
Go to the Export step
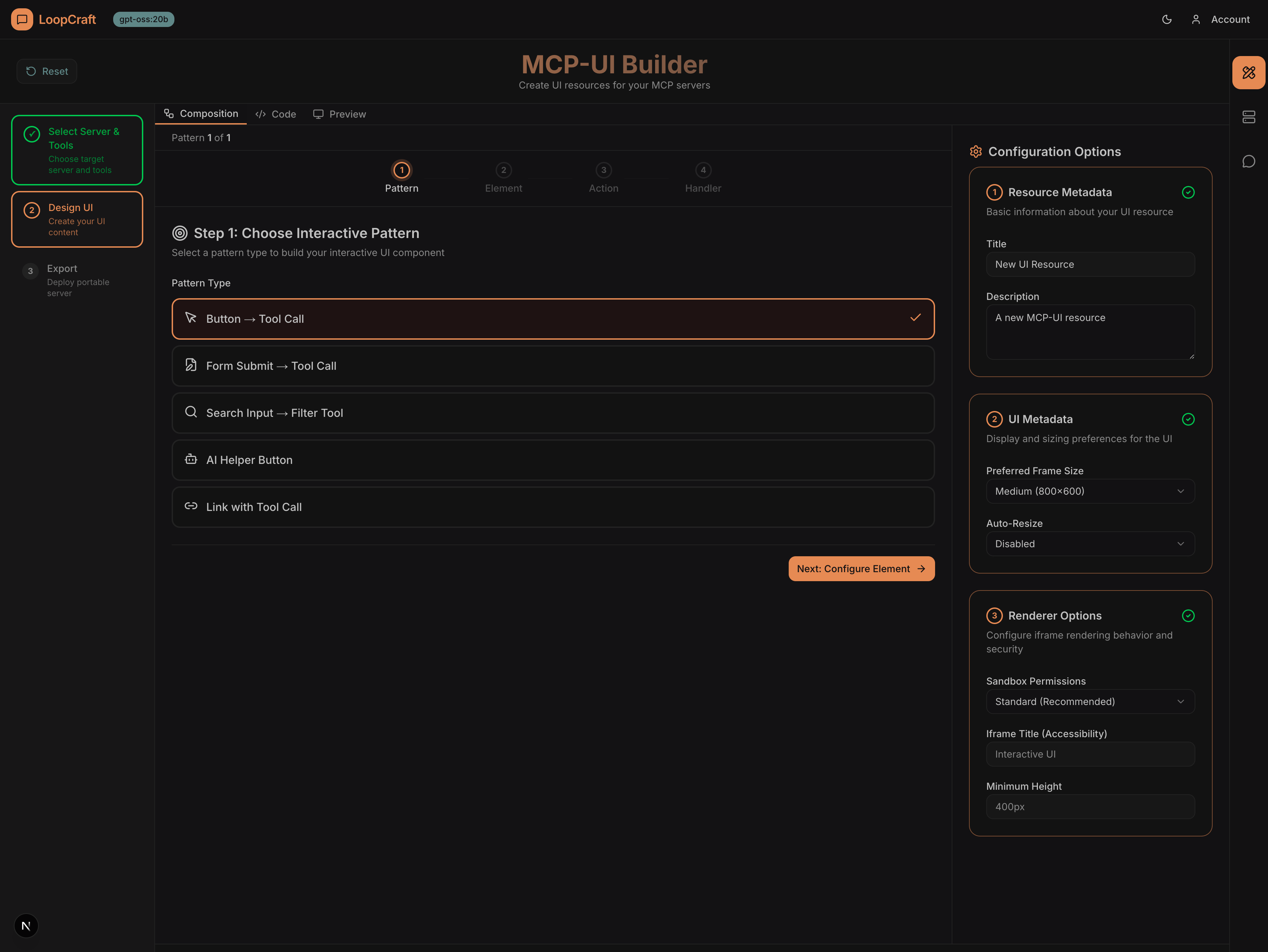77,280
